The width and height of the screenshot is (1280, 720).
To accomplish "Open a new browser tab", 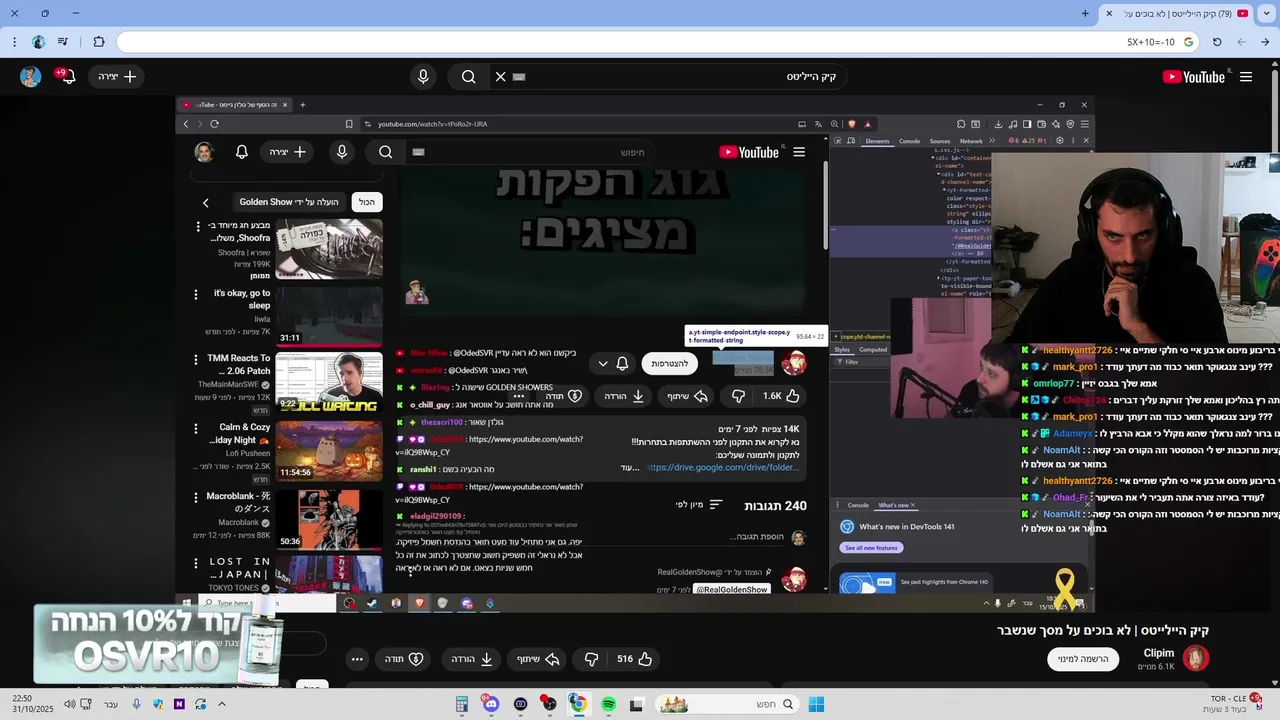I will pyautogui.click(x=1085, y=13).
